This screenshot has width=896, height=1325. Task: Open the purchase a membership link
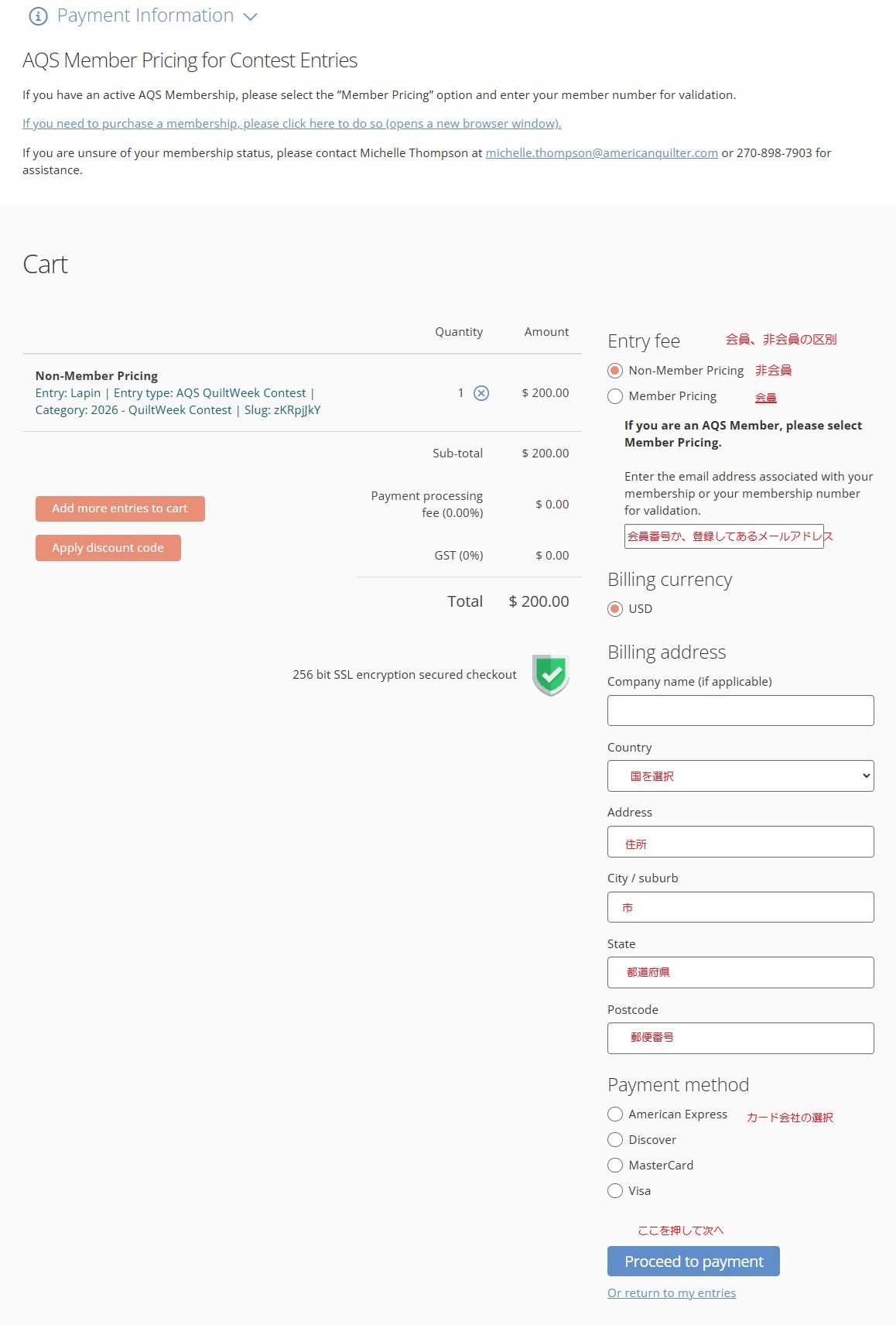pos(292,124)
